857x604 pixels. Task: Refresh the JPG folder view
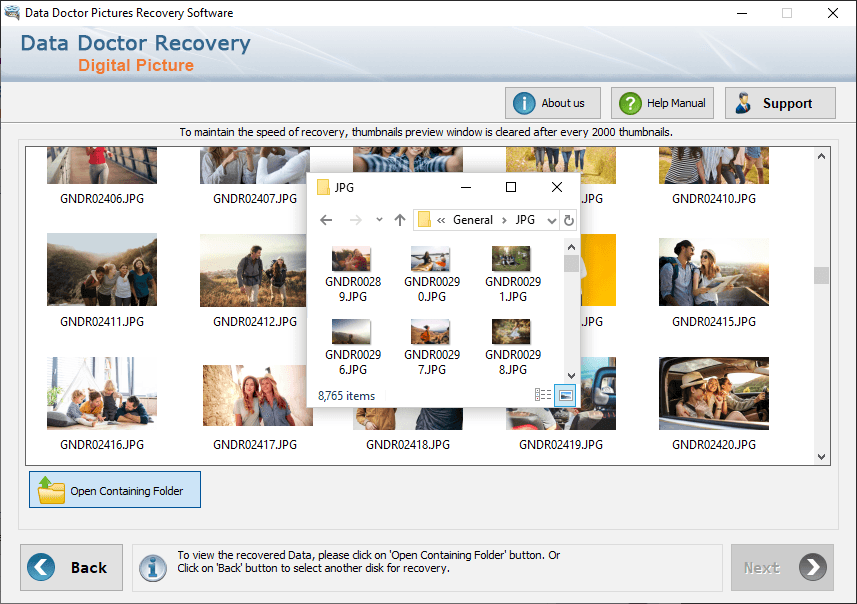tap(569, 220)
